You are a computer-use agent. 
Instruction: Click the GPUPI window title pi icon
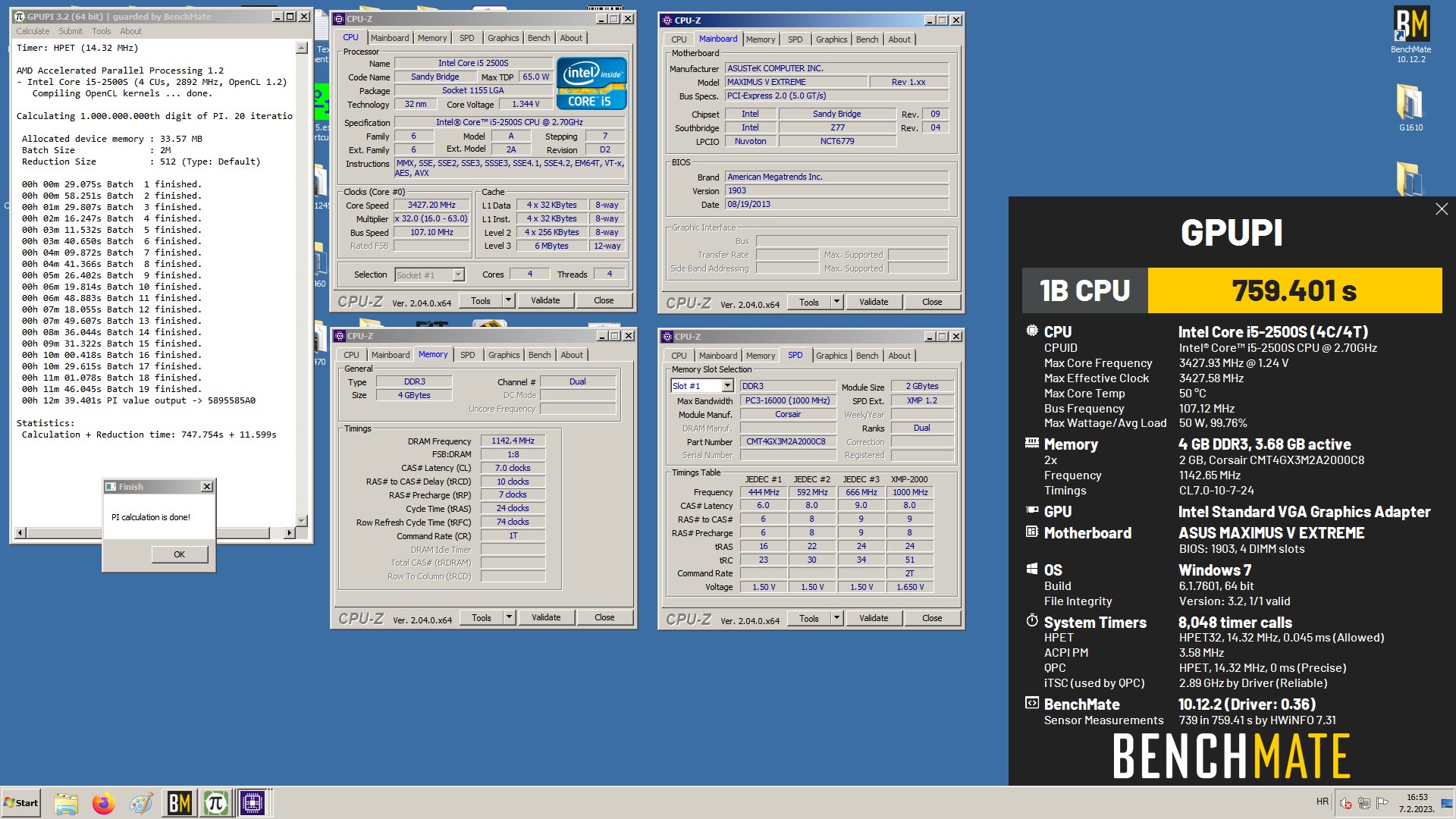20,17
